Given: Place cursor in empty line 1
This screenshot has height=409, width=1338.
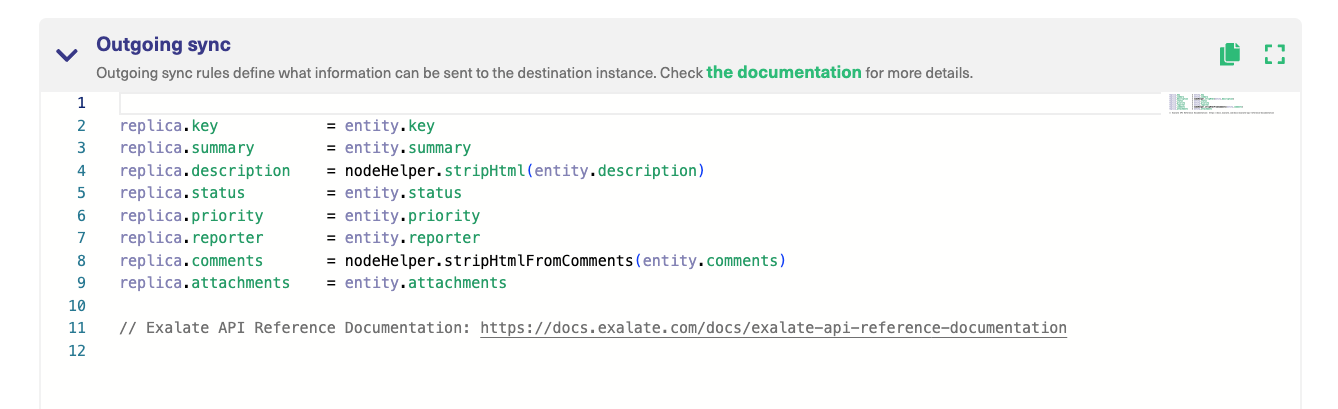Looking at the screenshot, I should click(x=640, y=103).
